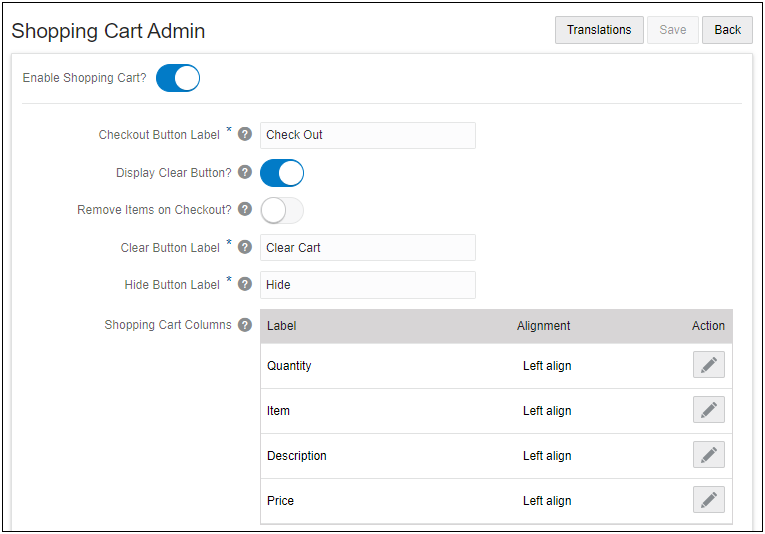This screenshot has width=765, height=534.
Task: Show help for Clear Button Label
Action: click(x=245, y=247)
